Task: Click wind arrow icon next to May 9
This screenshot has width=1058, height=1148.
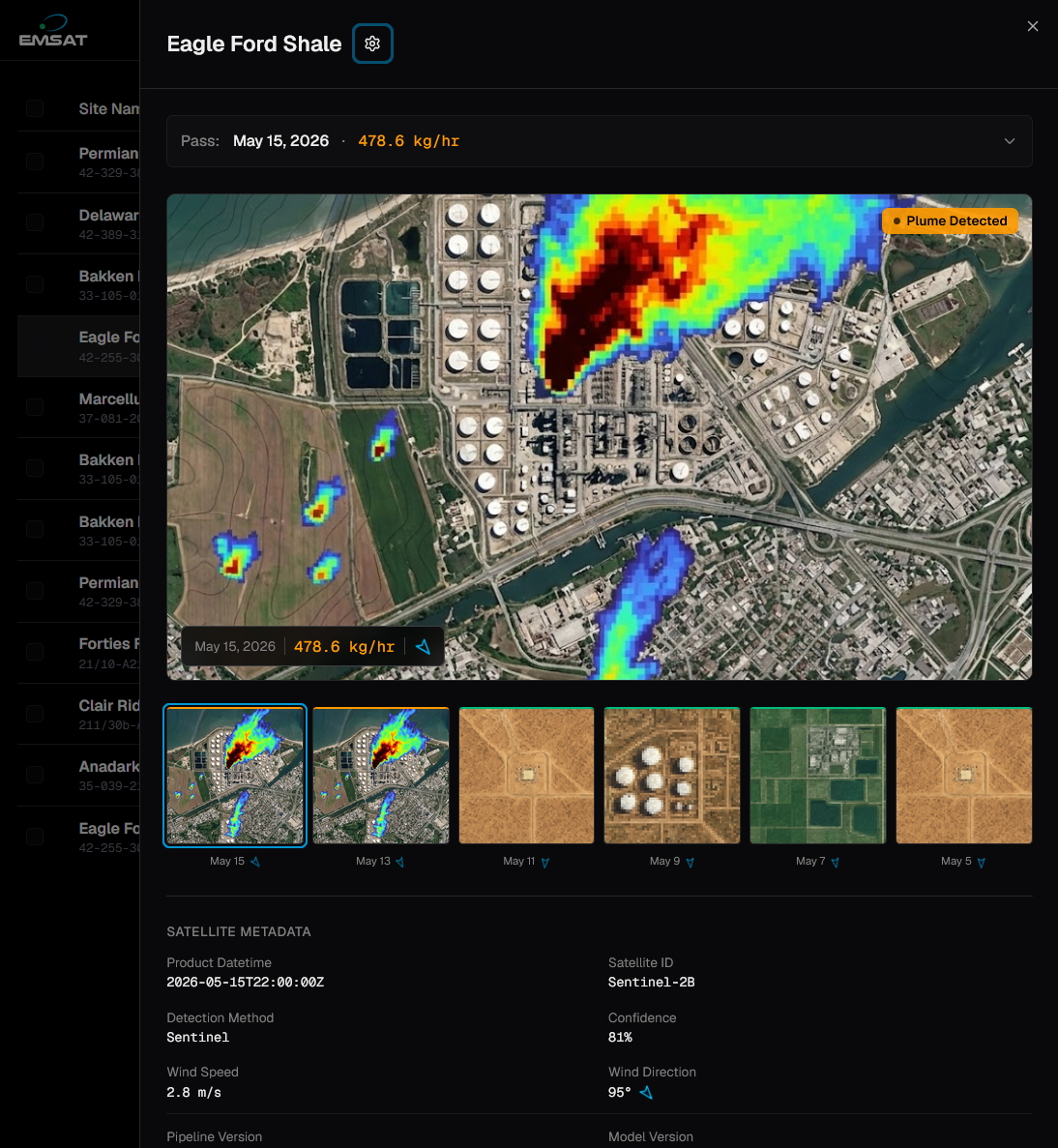Action: pos(690,862)
